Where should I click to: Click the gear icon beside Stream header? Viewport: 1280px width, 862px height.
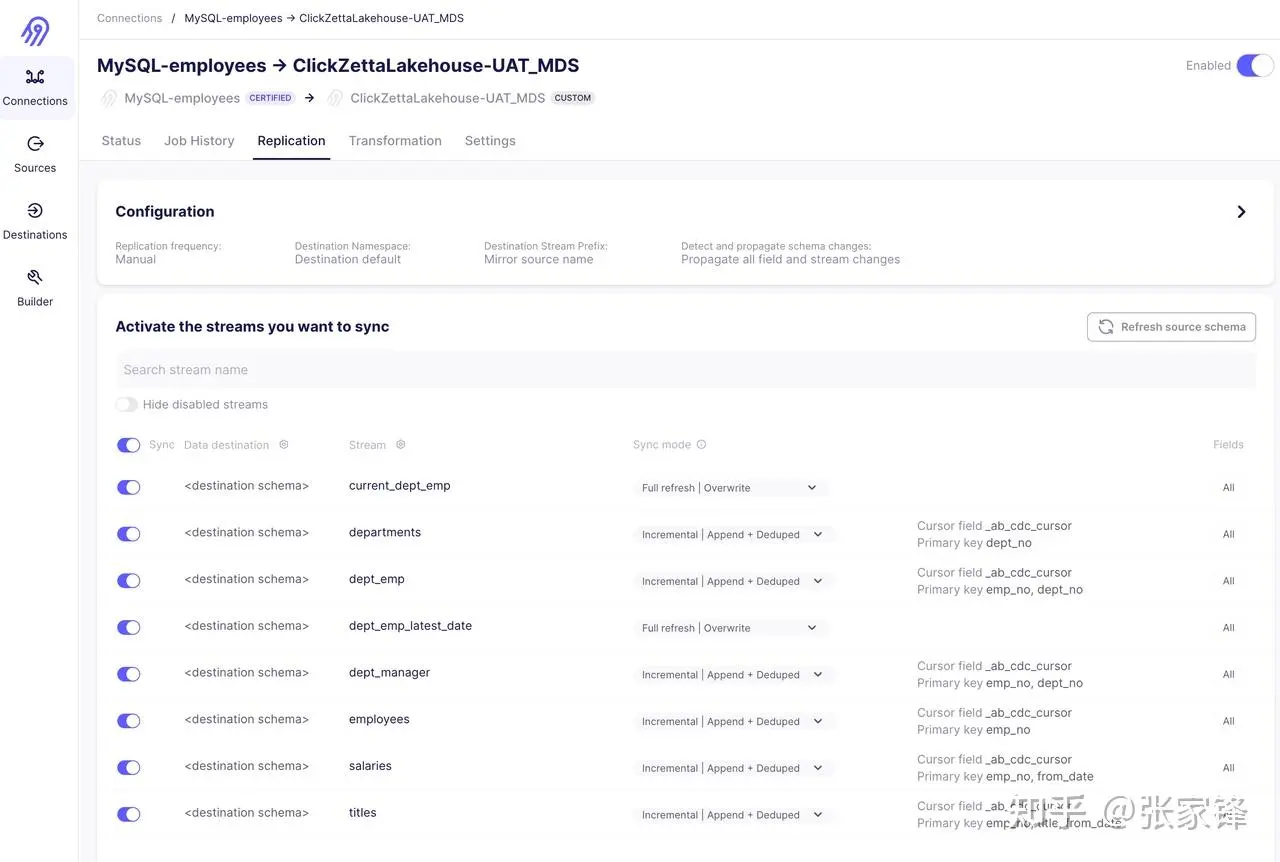401,445
